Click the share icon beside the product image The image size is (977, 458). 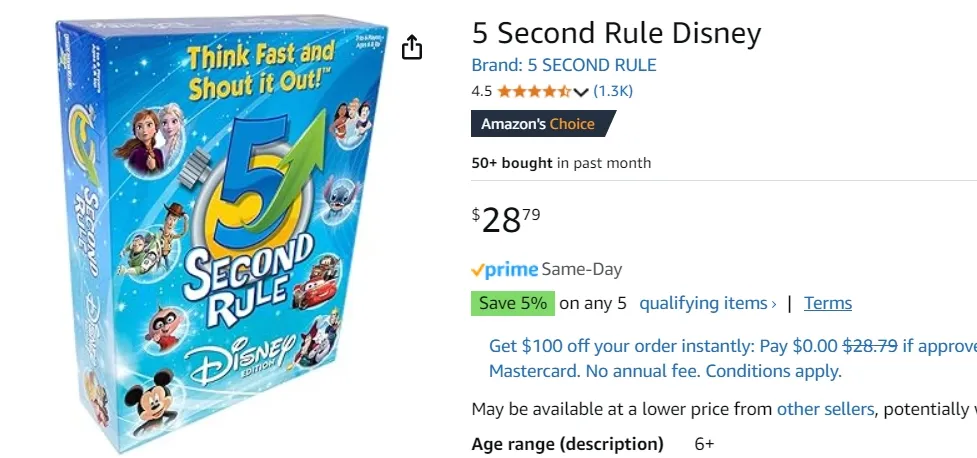[412, 48]
